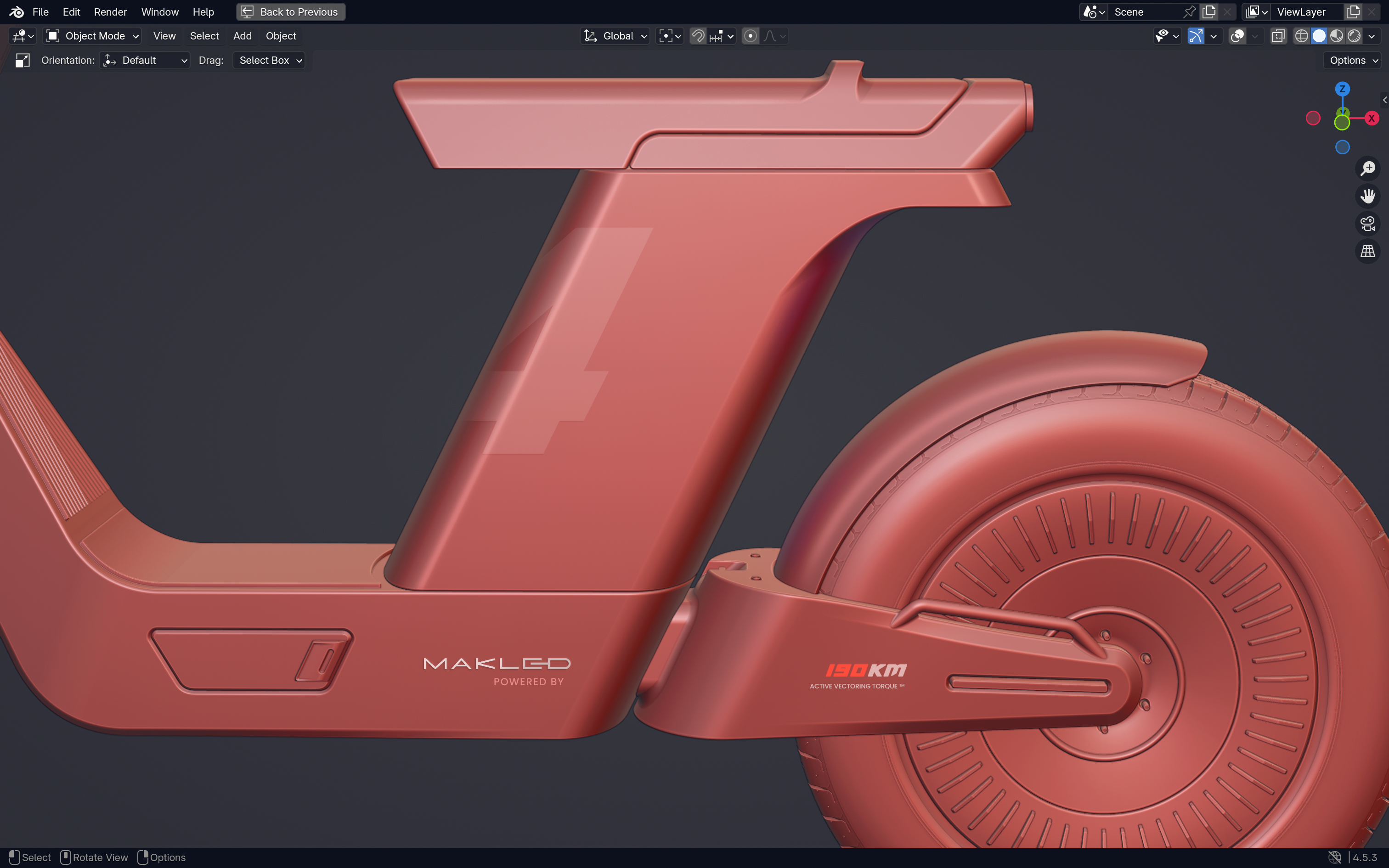Switch to material preview shading

[1337, 36]
